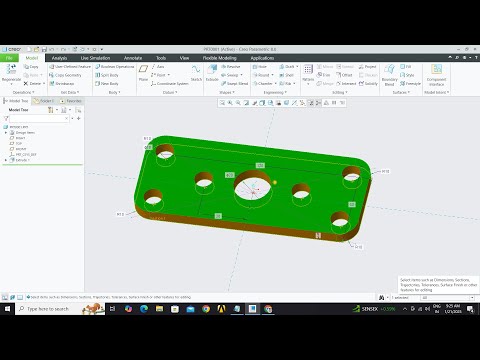Click the Shell tool
Image resolution: width=480 pixels, height=360 pixels.
[x=287, y=75]
